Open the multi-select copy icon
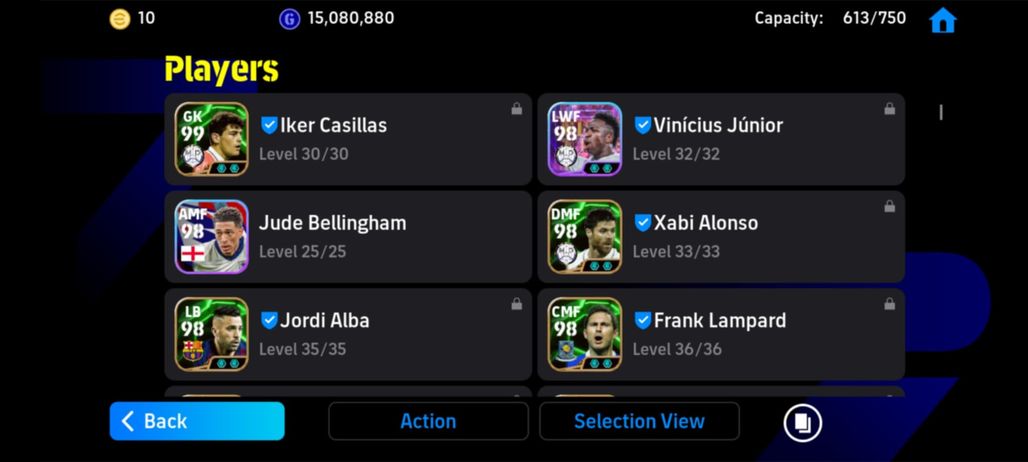The image size is (1028, 462). pyautogui.click(x=802, y=421)
